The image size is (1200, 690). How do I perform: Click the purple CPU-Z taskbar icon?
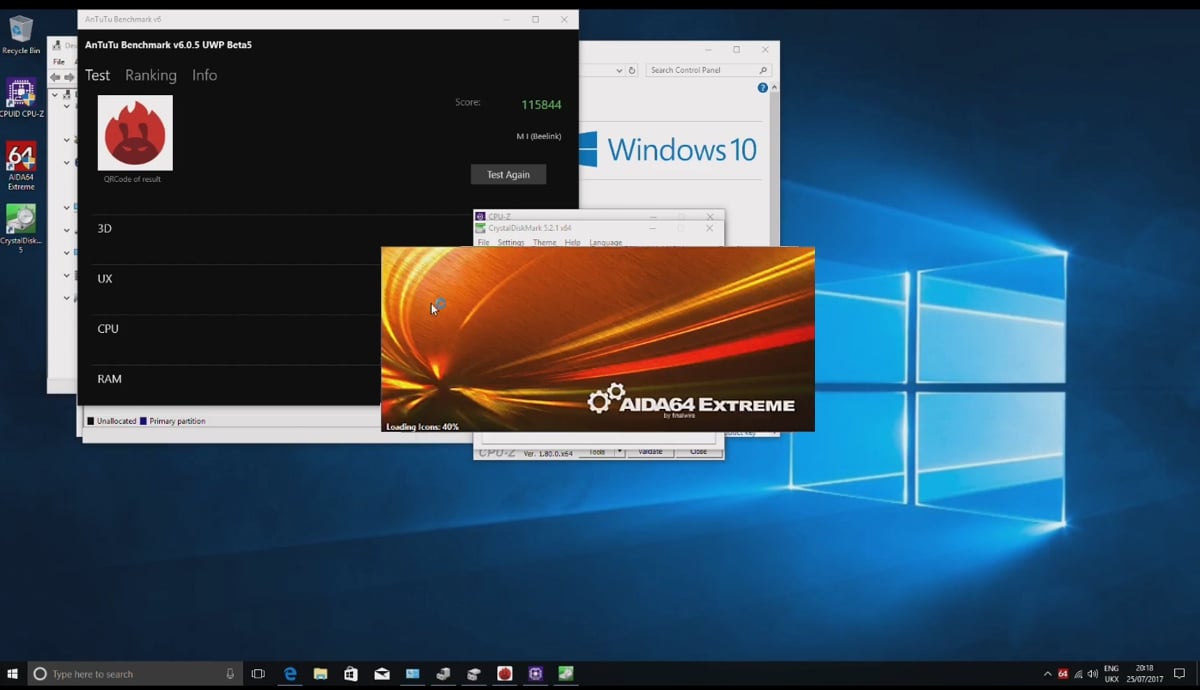[x=535, y=673]
